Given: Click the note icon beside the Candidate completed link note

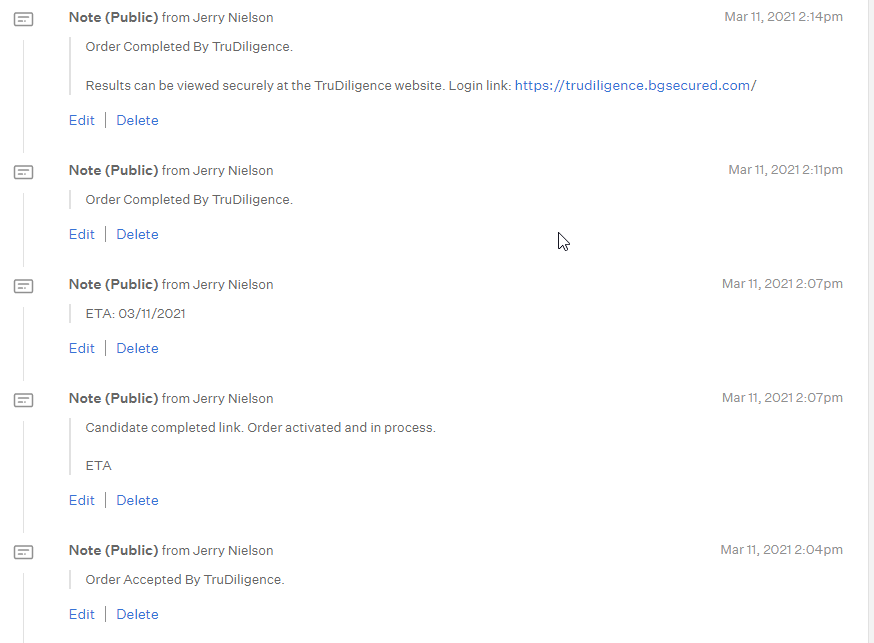Looking at the screenshot, I should point(23,400).
